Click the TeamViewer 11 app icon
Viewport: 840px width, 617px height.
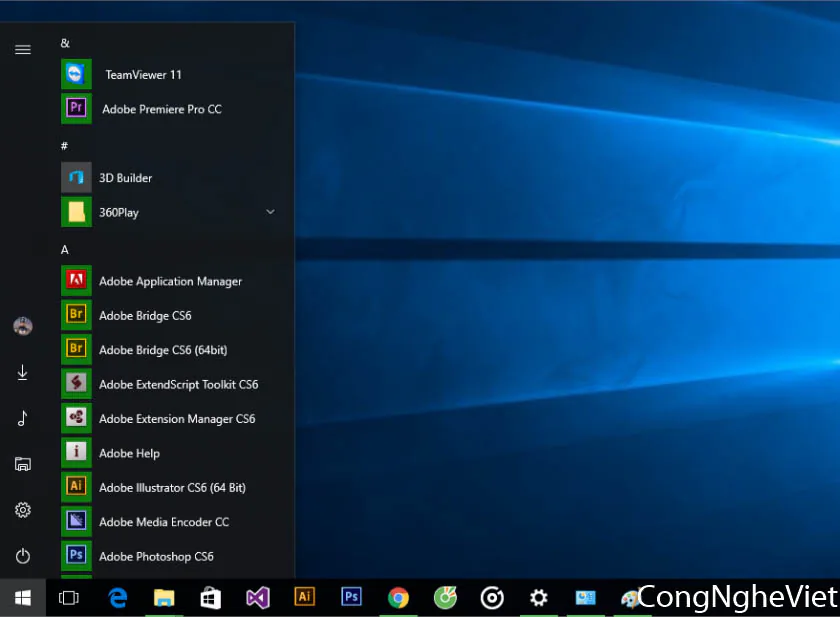[77, 74]
